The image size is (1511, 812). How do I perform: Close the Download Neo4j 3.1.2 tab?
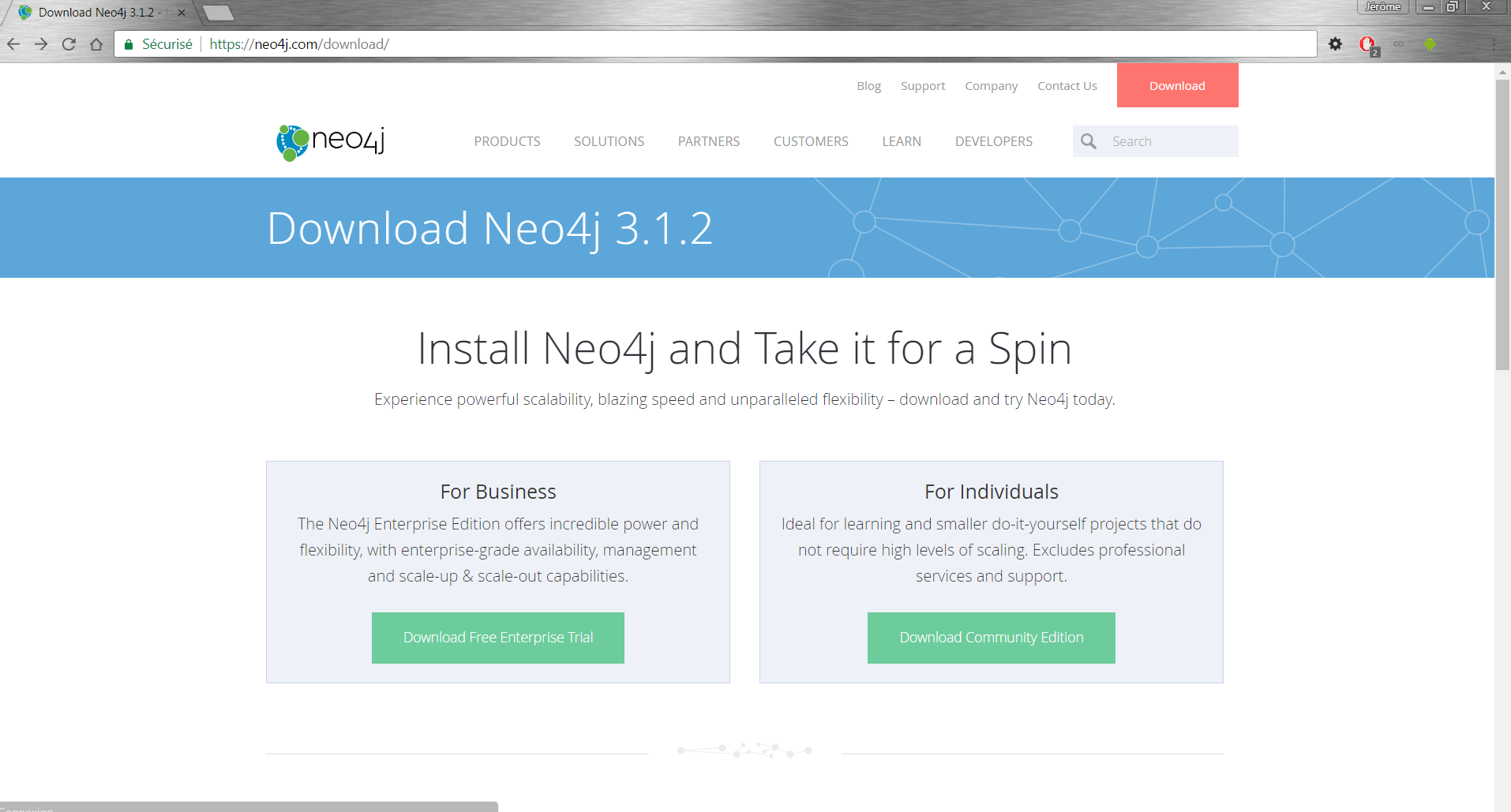pyautogui.click(x=182, y=13)
